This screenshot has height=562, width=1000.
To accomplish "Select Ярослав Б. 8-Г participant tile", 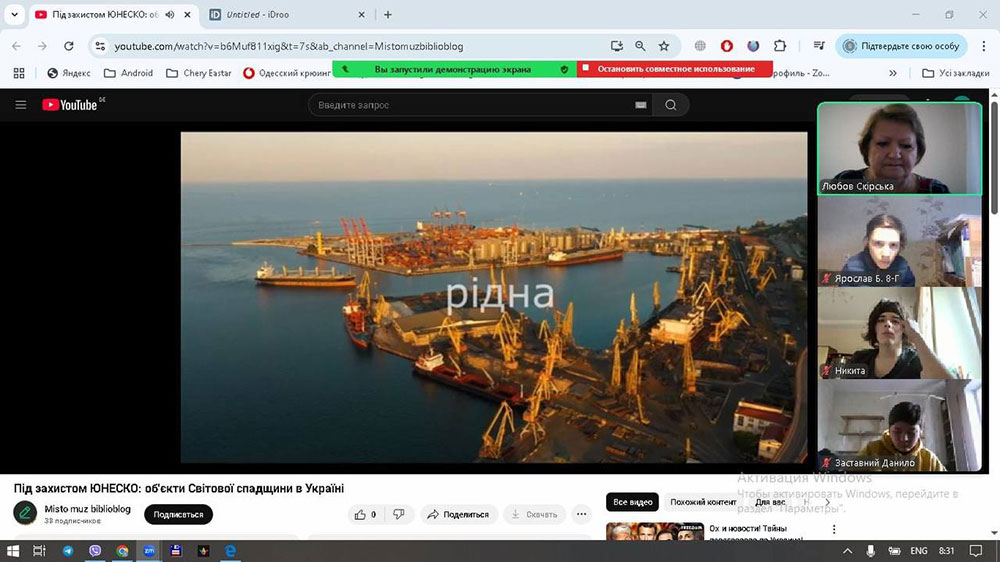I will [x=900, y=241].
